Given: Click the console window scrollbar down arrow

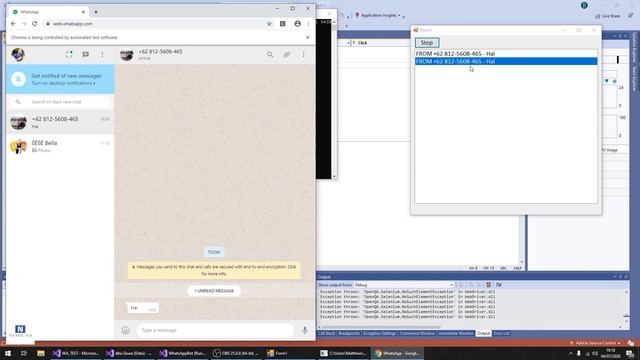Looking at the screenshot, I should pos(334,177).
